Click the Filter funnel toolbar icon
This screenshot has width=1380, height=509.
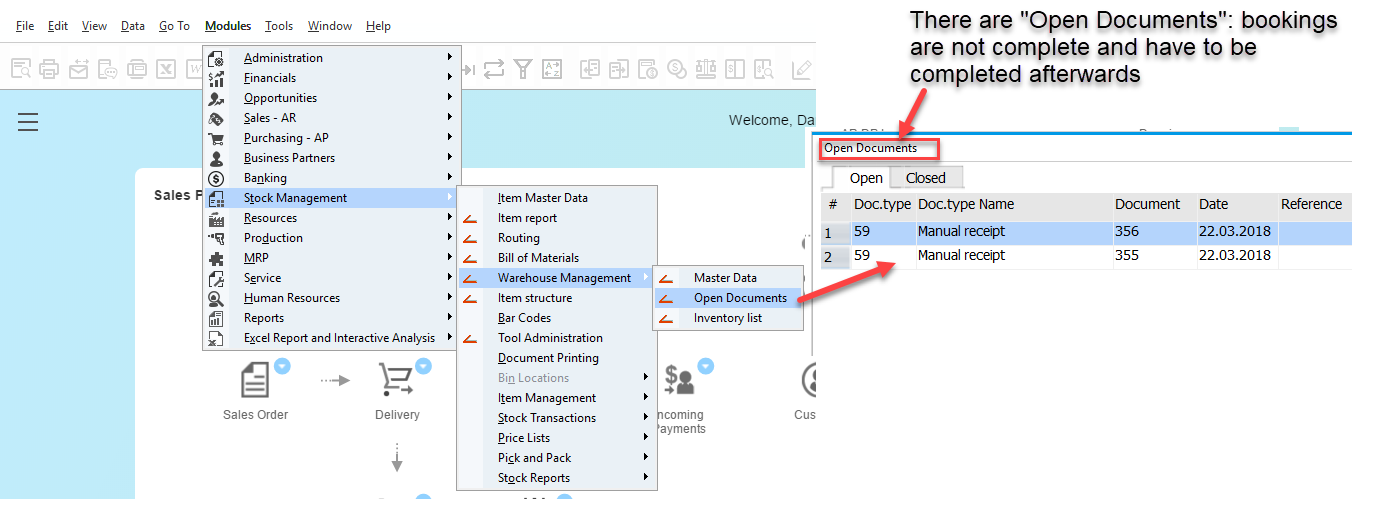pyautogui.click(x=523, y=69)
